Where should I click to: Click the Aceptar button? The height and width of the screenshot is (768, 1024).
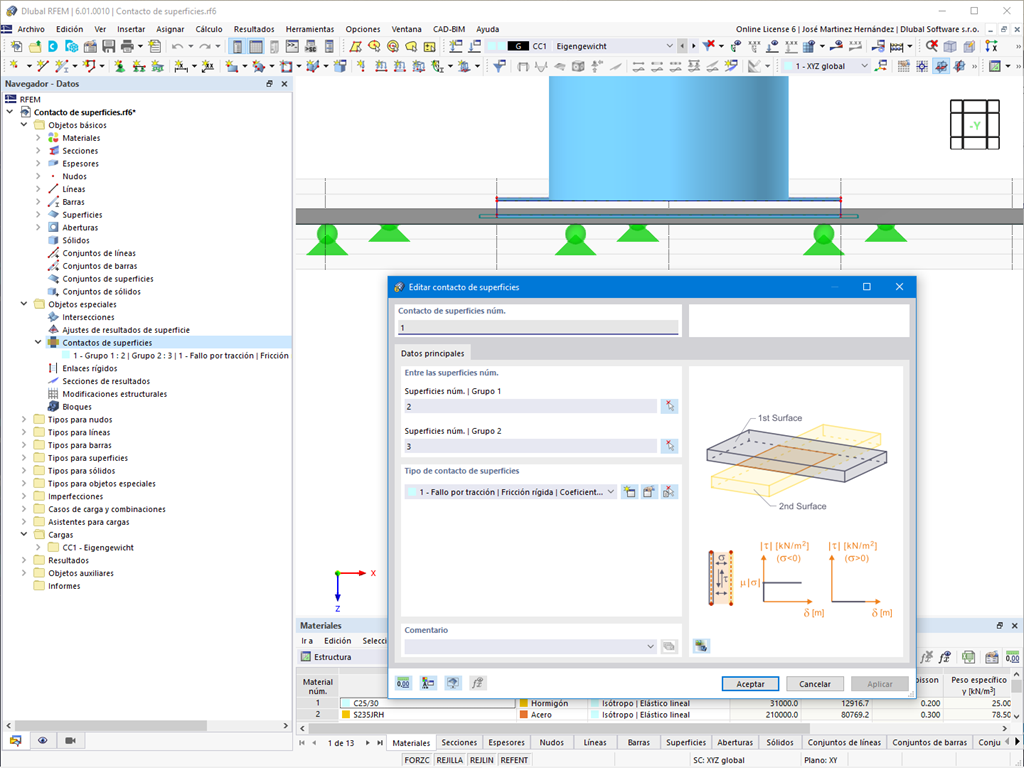coord(750,684)
